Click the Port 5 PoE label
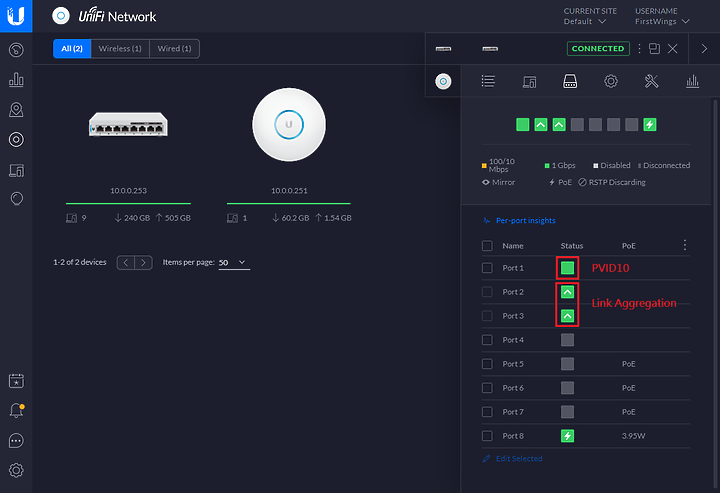Screen dimensions: 720x493 click(x=629, y=364)
